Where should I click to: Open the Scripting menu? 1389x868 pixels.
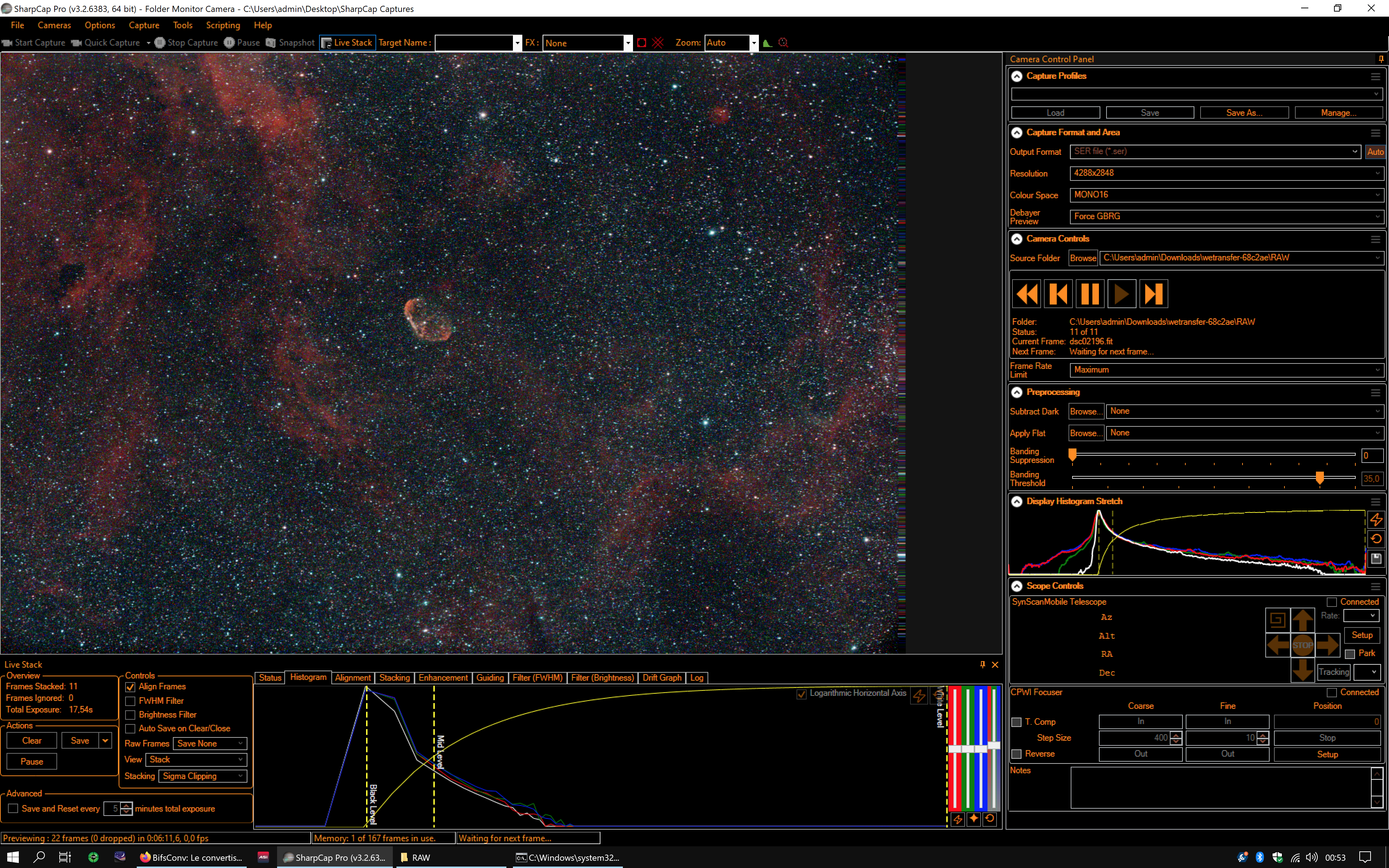223,25
